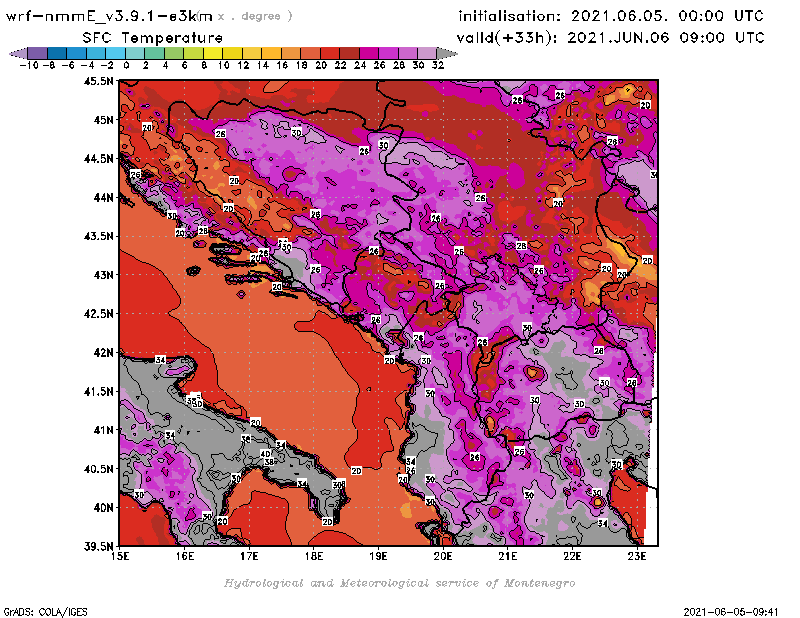Select the 40.5N latitude axis label
Viewport: 800px width, 618px height.
tap(98, 468)
